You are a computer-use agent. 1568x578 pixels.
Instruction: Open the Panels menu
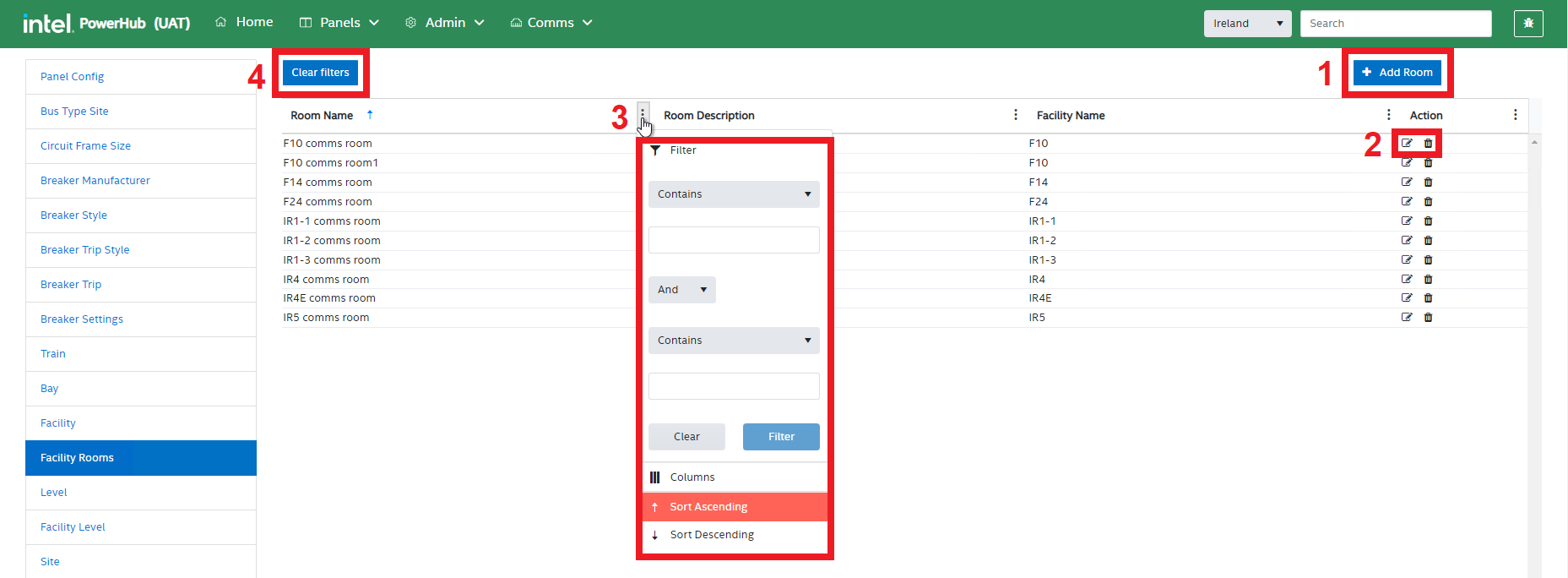(339, 23)
